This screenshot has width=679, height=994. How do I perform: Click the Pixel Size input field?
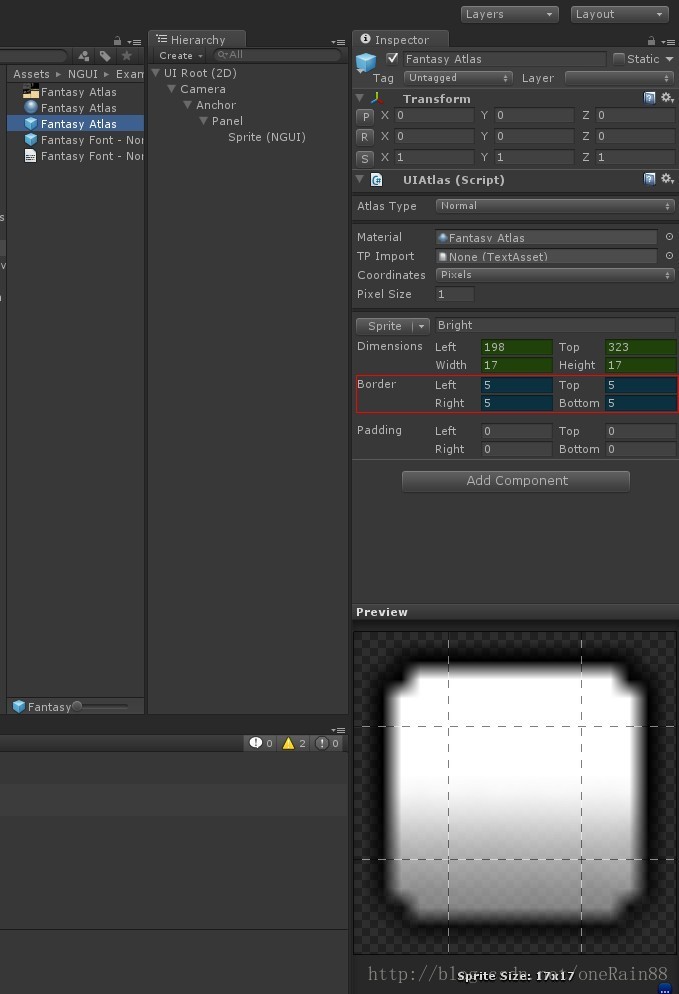click(455, 294)
